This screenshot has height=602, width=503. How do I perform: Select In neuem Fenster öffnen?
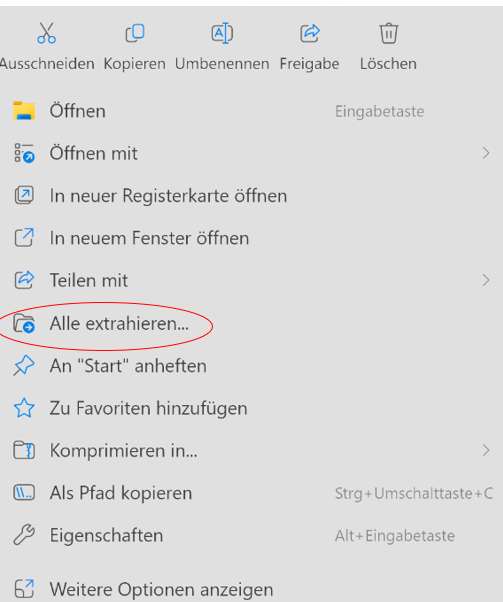(x=252, y=238)
